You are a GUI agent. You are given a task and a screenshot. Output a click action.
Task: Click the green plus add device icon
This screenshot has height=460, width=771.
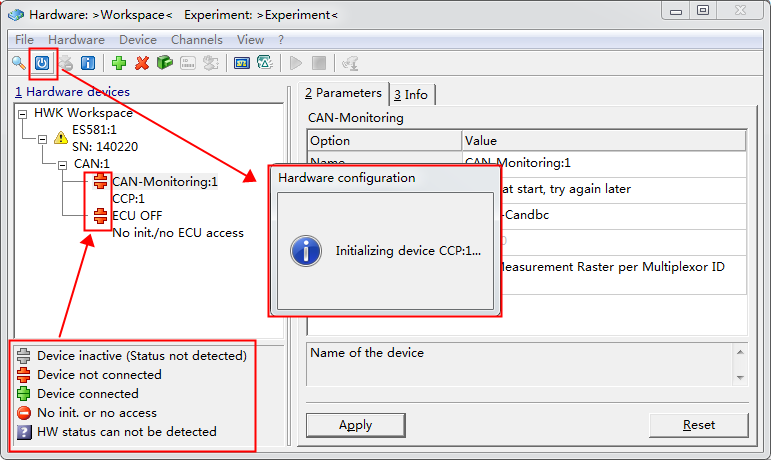click(x=119, y=63)
